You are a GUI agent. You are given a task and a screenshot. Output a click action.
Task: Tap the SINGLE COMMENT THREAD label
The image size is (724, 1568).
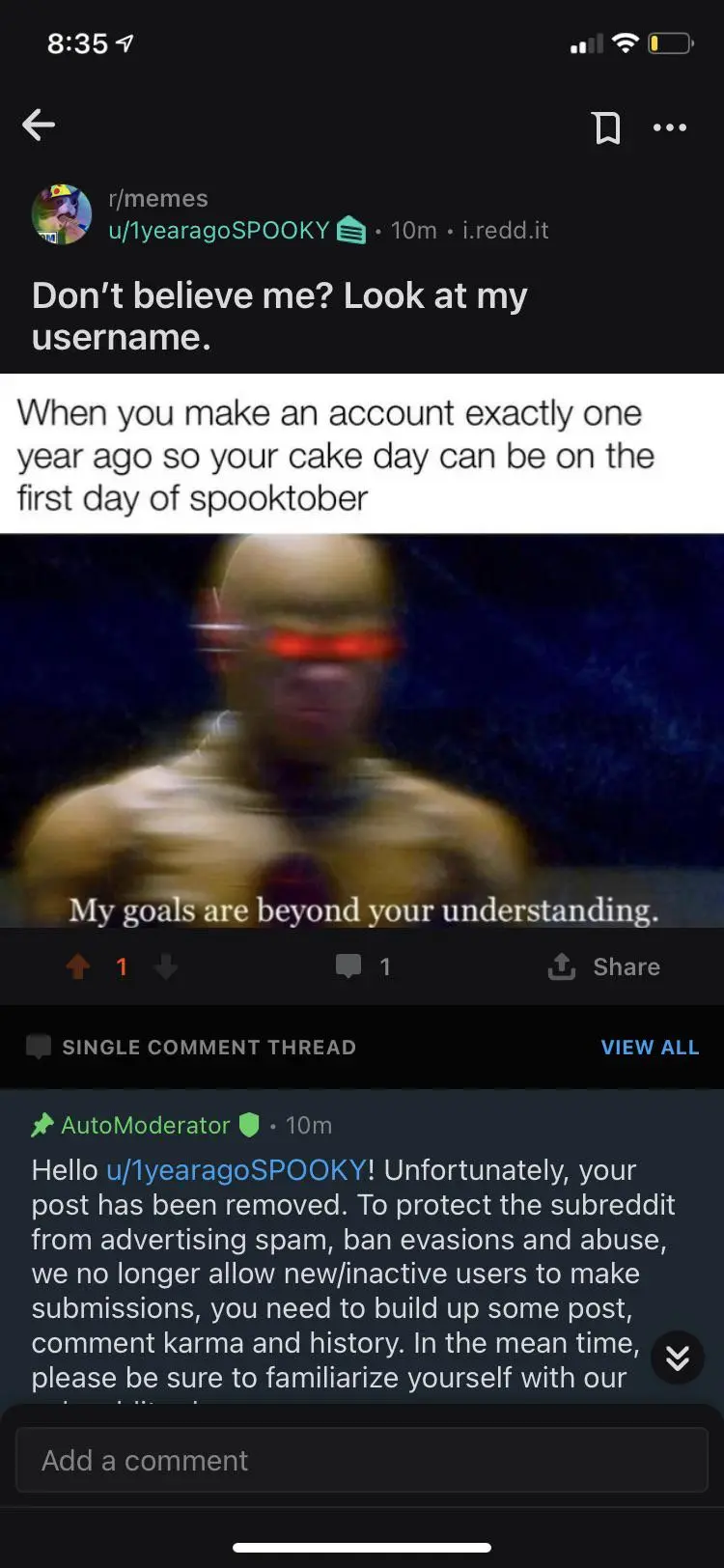coord(209,1048)
